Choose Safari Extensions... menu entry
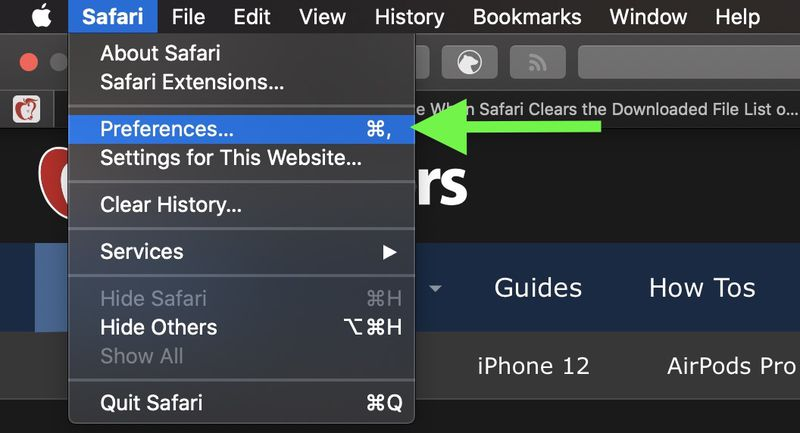The image size is (800, 433). 192,82
